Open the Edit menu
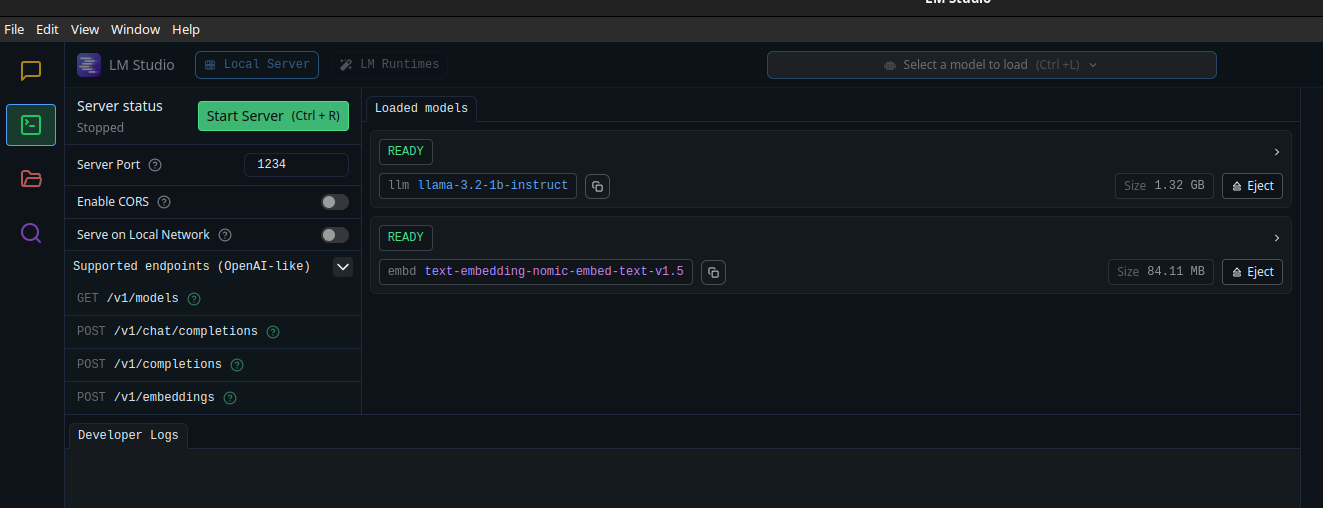This screenshot has height=508, width=1323. coord(47,29)
